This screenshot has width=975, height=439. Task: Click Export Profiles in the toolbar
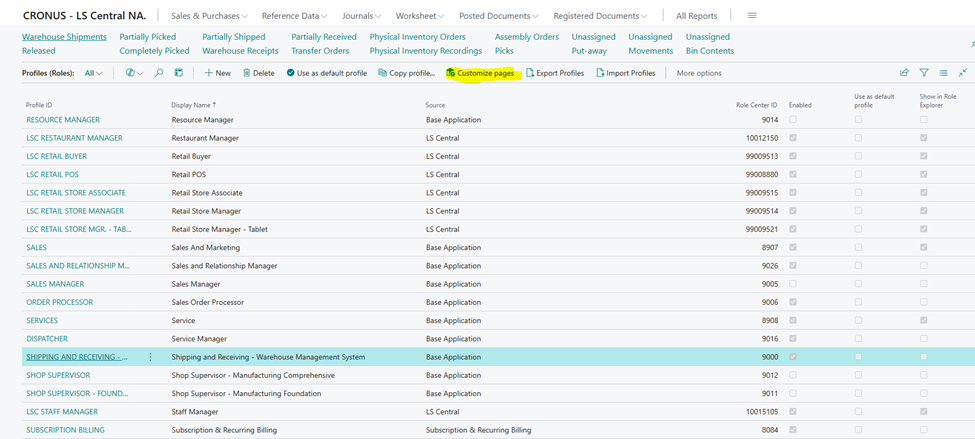(x=554, y=73)
